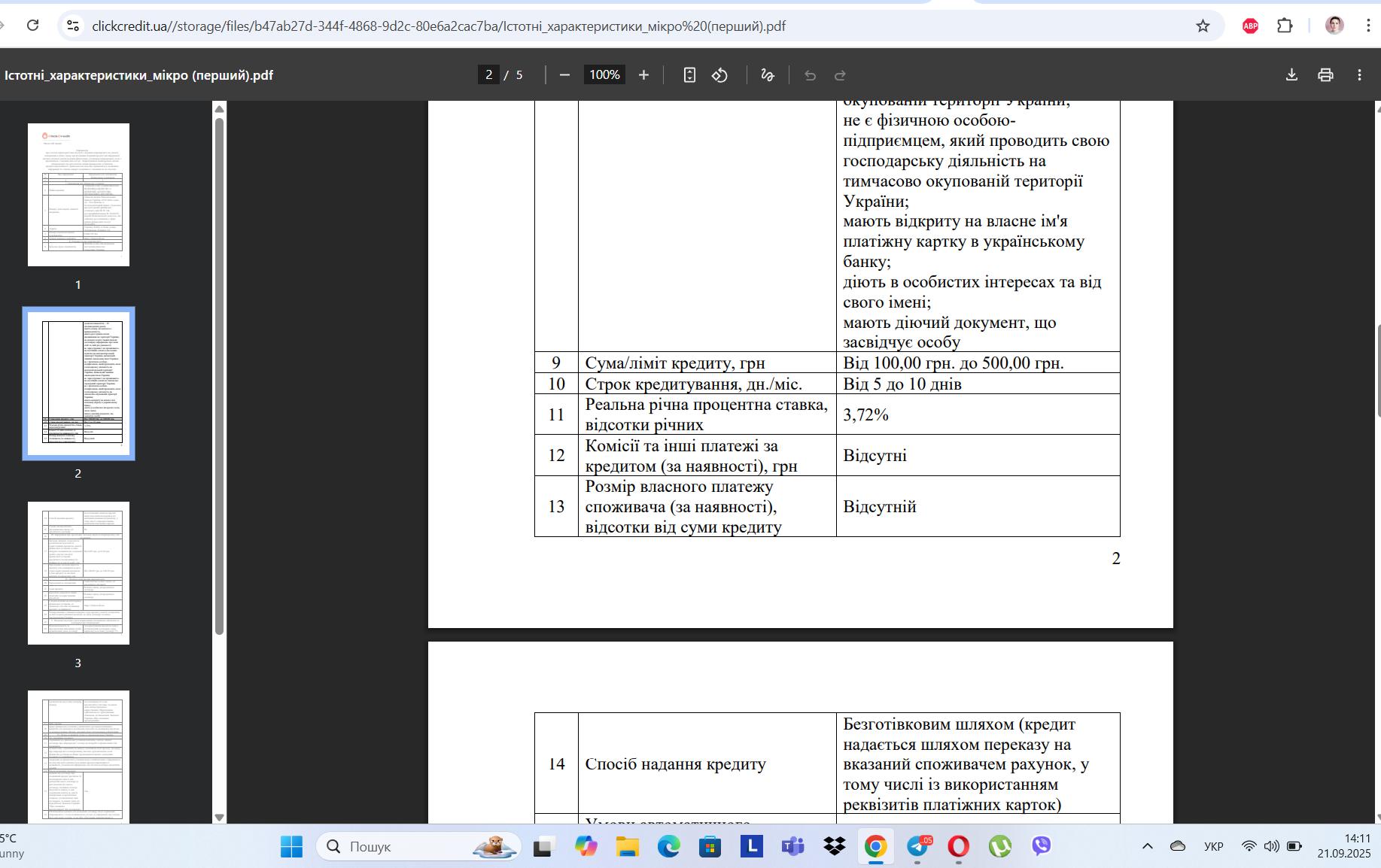This screenshot has height=868, width=1381.
Task: Click the fit to page icon
Action: point(689,75)
